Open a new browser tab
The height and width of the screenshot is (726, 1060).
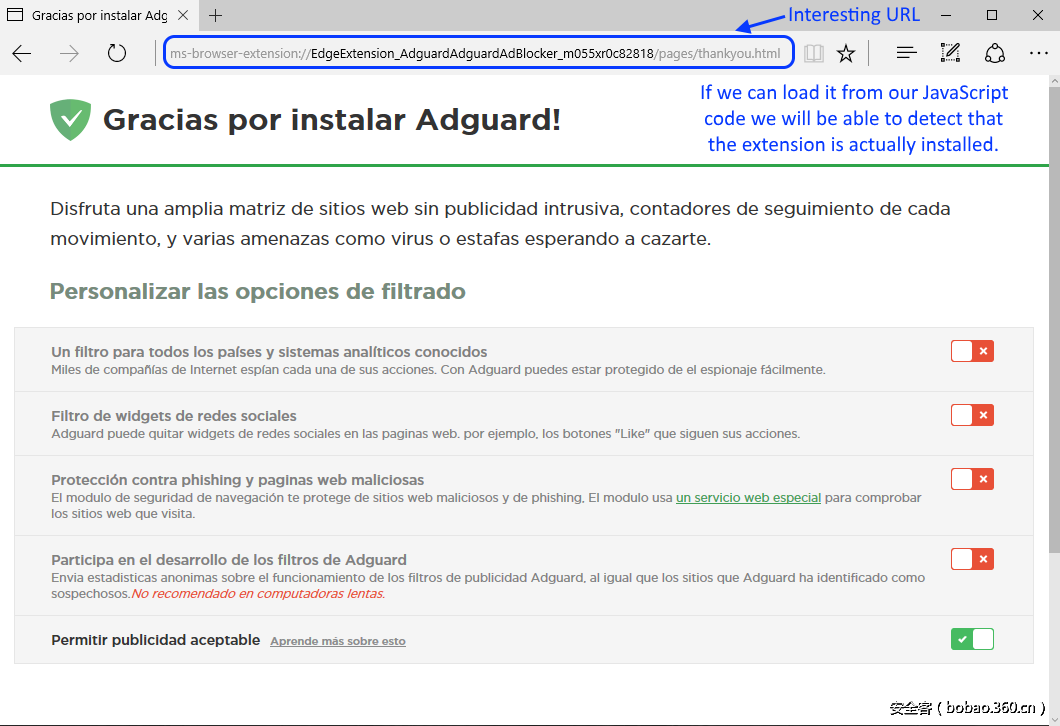(x=214, y=16)
